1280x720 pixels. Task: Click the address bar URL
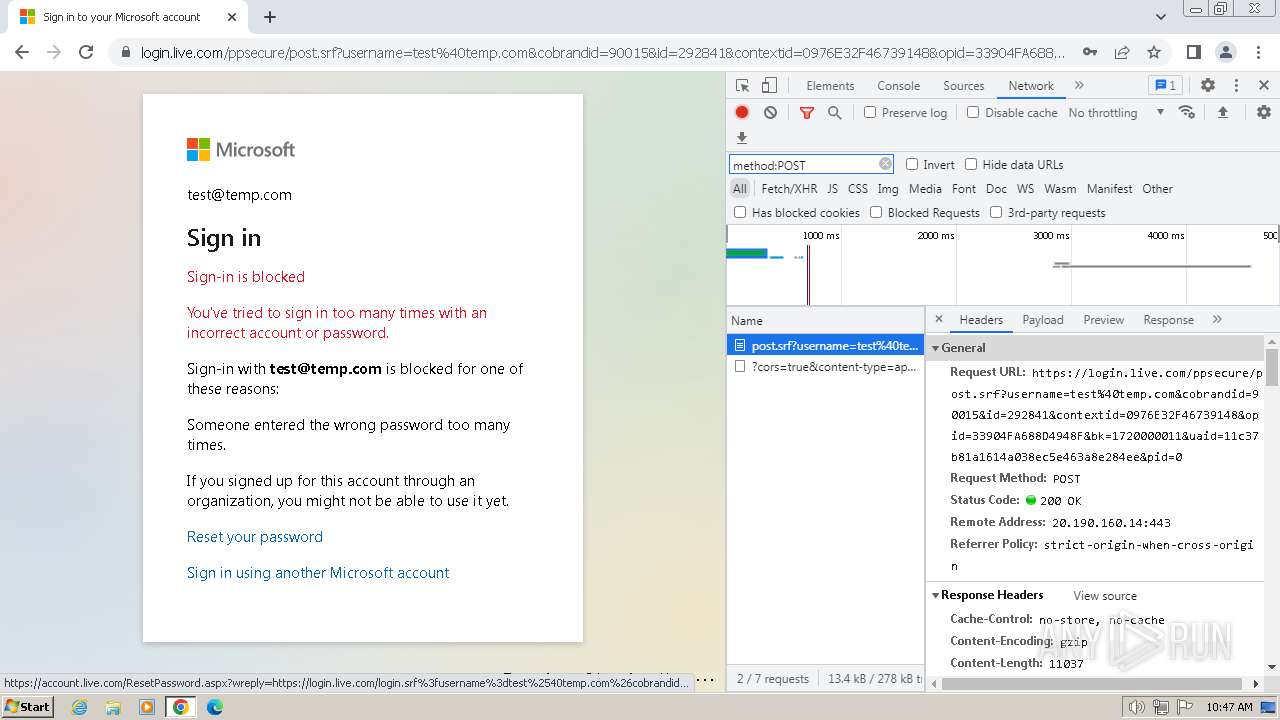tap(603, 52)
